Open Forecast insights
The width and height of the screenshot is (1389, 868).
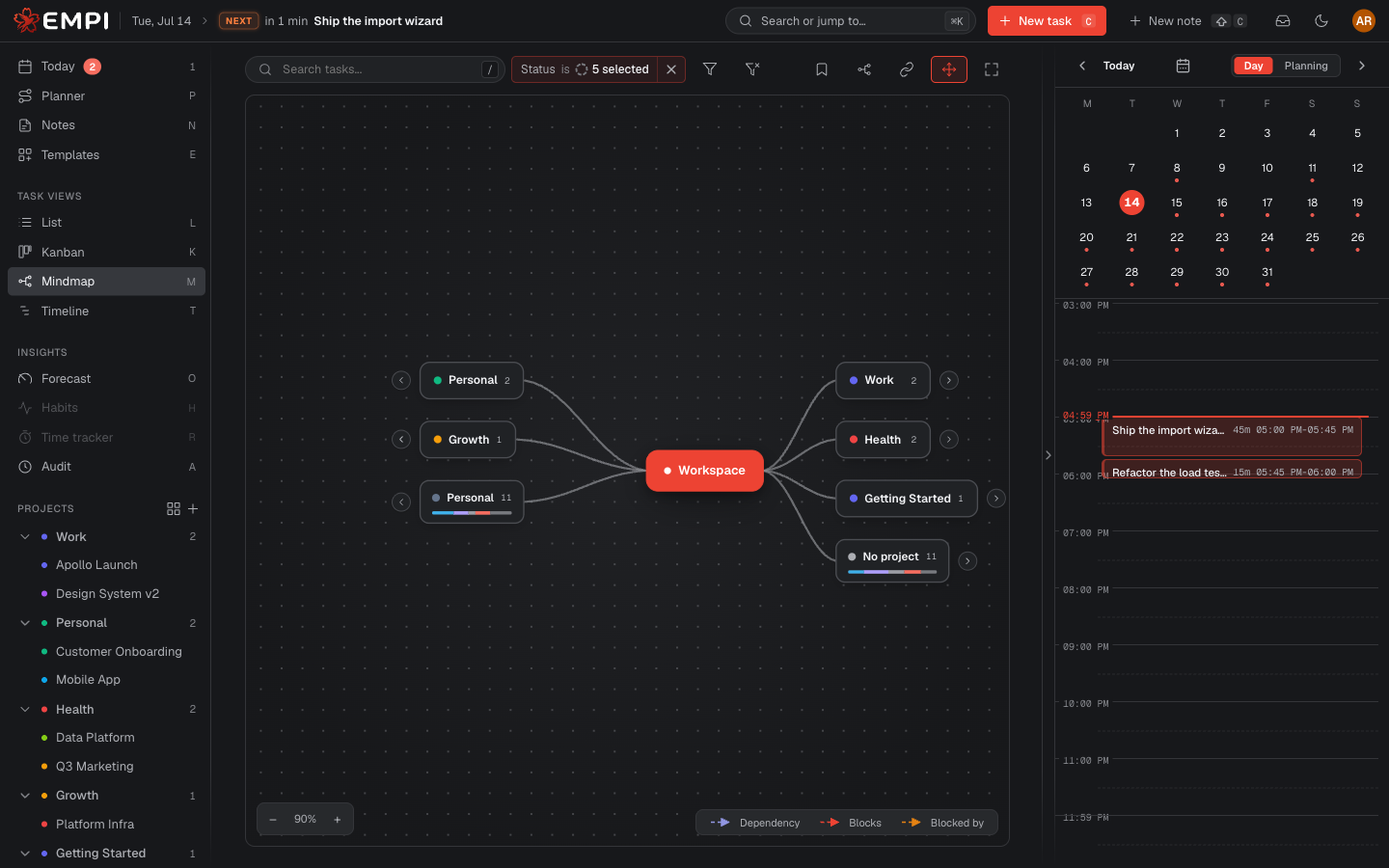106,379
